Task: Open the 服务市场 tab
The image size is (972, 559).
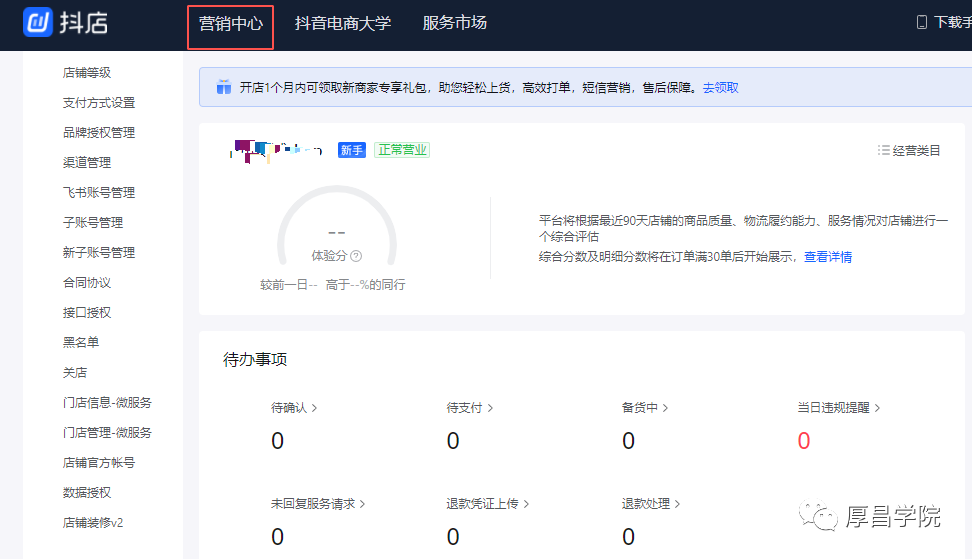Action: [x=454, y=24]
